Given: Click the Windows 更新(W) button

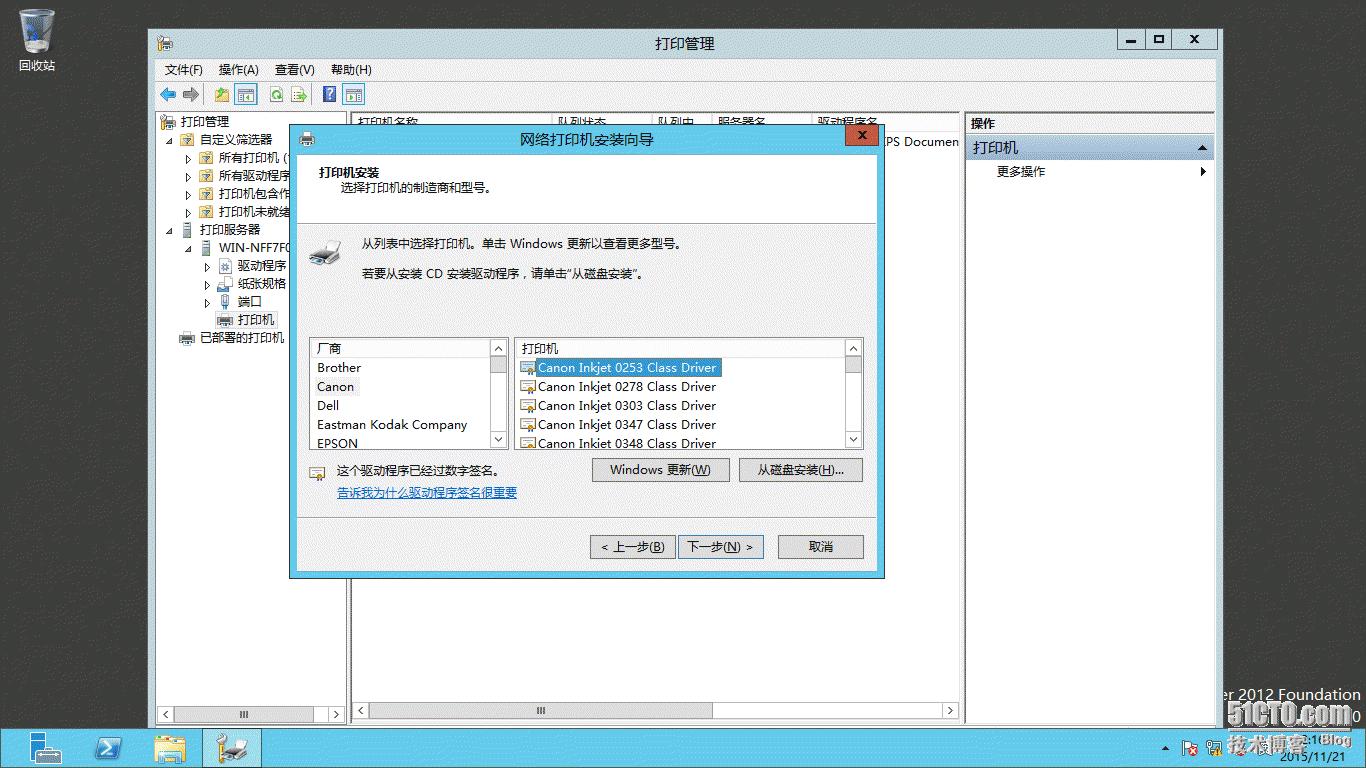Looking at the screenshot, I should click(x=660, y=469).
